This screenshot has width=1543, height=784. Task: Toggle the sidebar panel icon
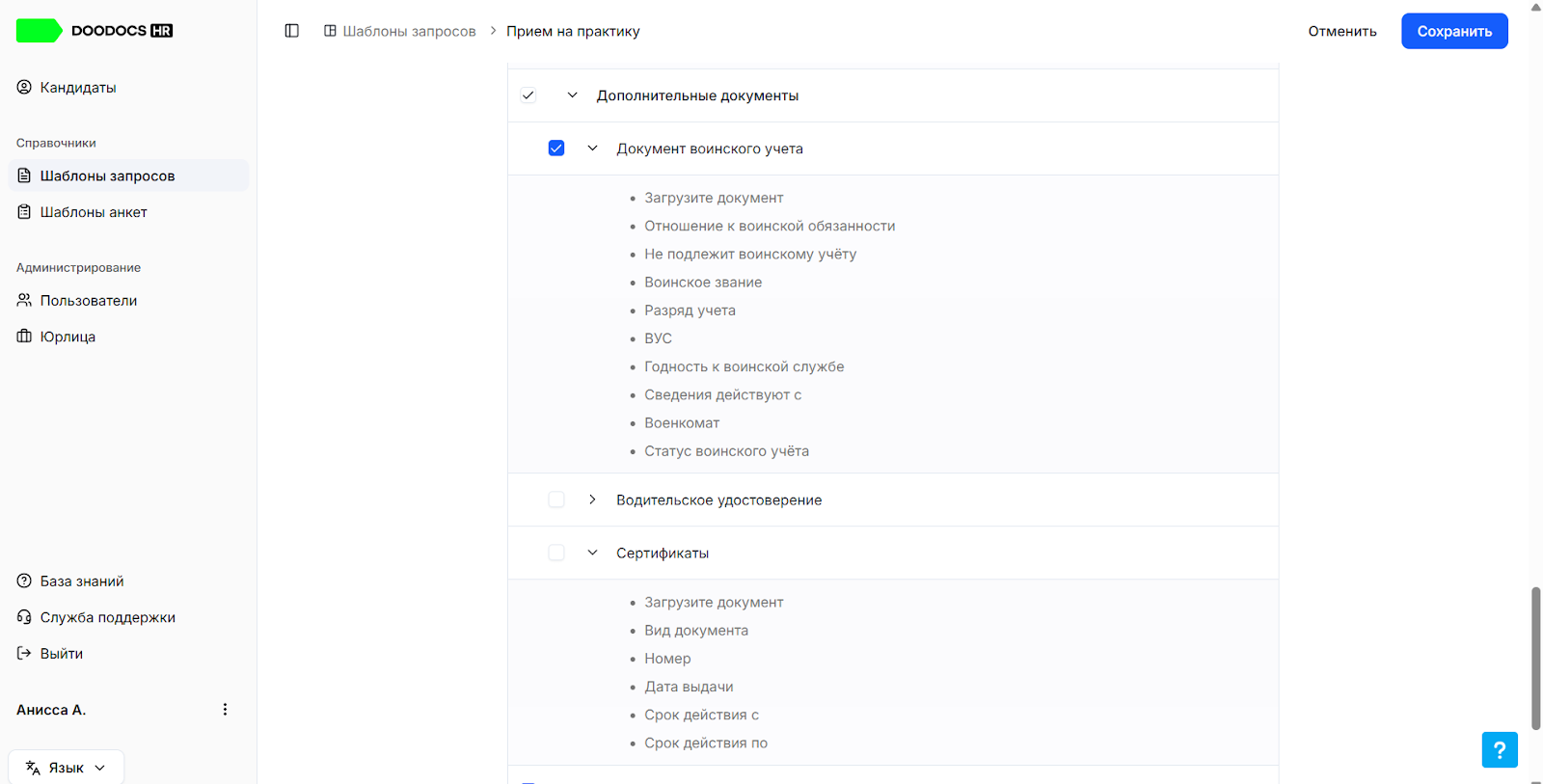[x=292, y=31]
